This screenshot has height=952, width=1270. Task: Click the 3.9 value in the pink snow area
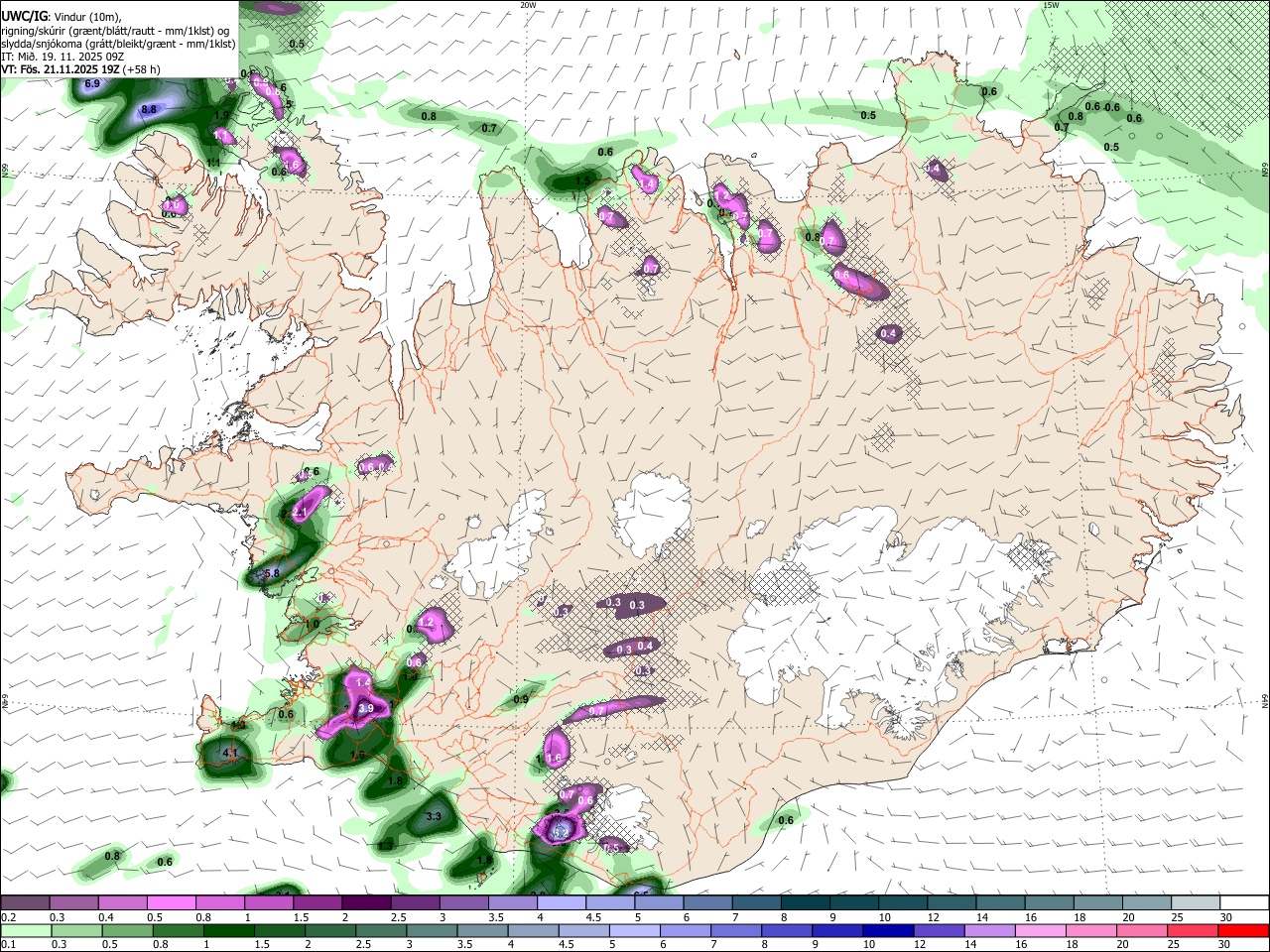point(366,708)
